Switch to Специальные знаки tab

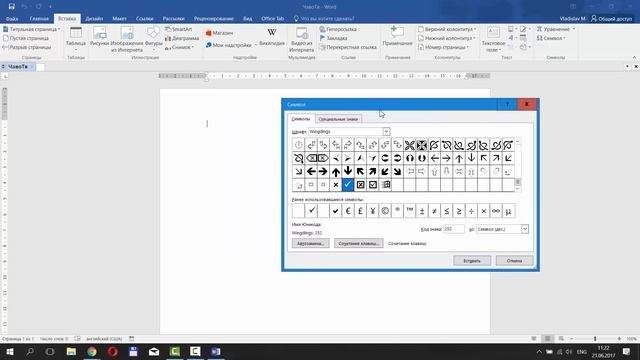click(338, 119)
